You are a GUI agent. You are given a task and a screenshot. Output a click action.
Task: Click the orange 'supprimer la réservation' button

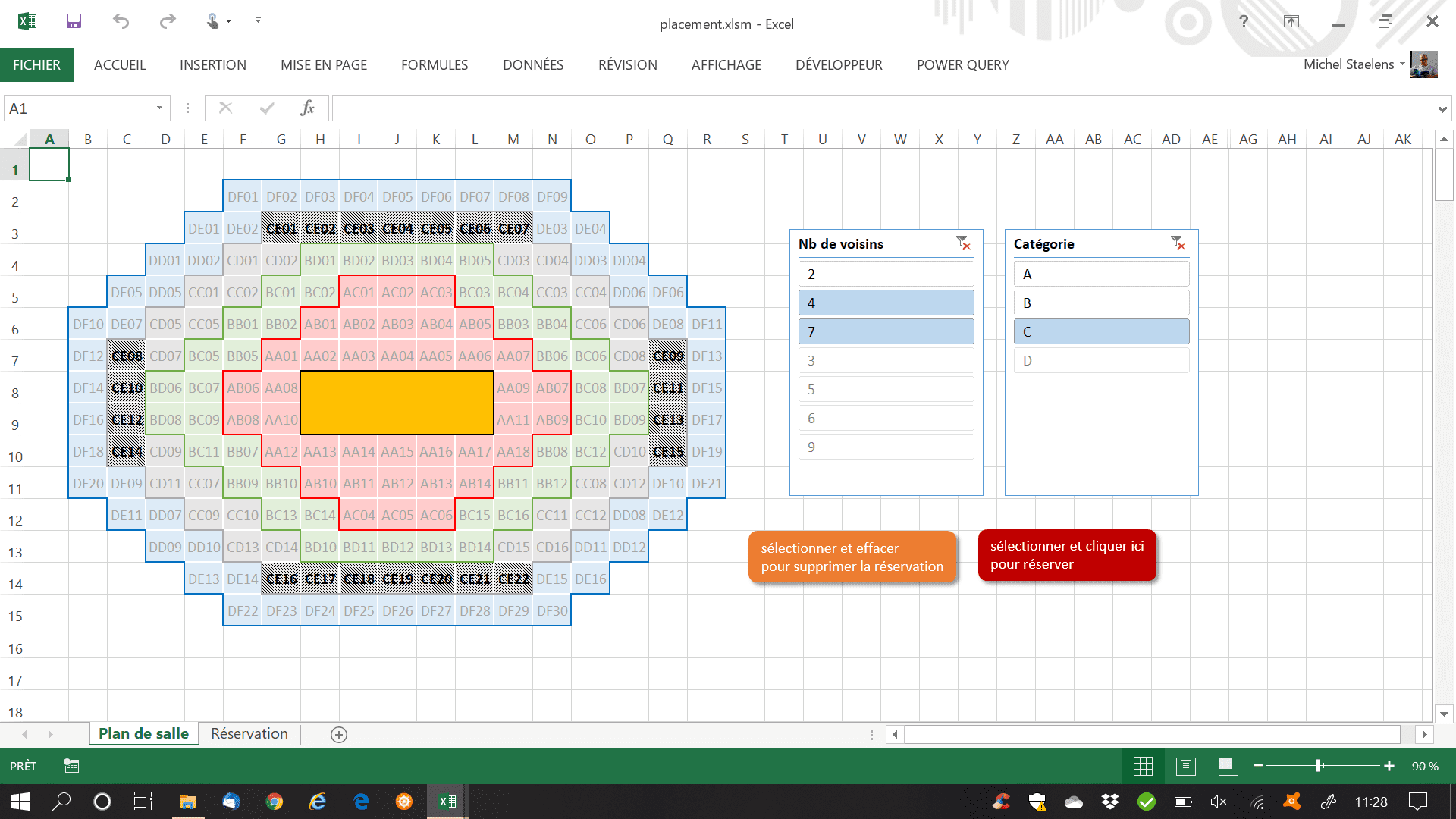(852, 557)
